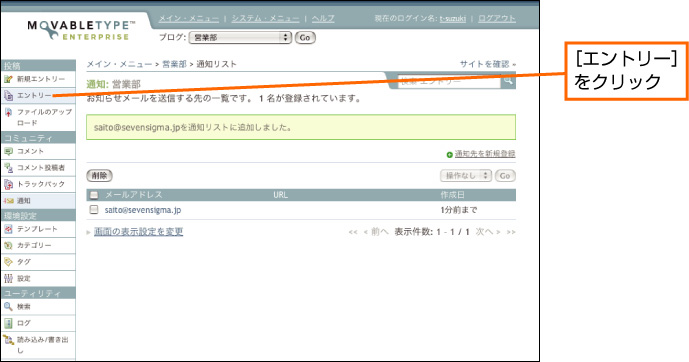689x362 pixels.
Task: Click the サイトを確認 link
Action: [484, 64]
